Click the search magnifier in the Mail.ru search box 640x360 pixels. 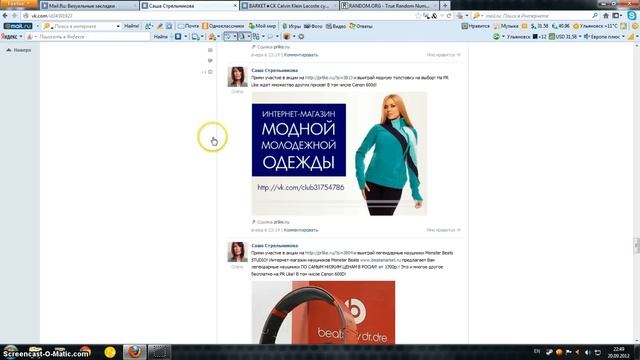(595, 16)
